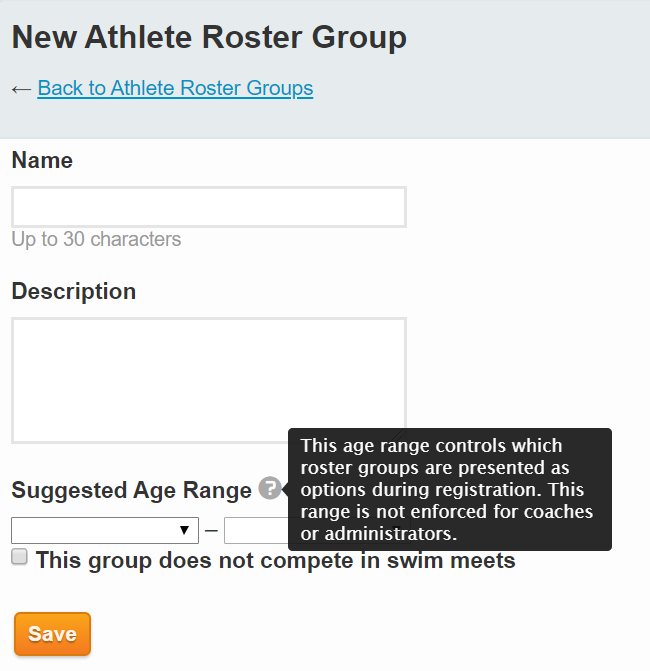
Task: Click the empty gray header area
Action: pos(513,68)
